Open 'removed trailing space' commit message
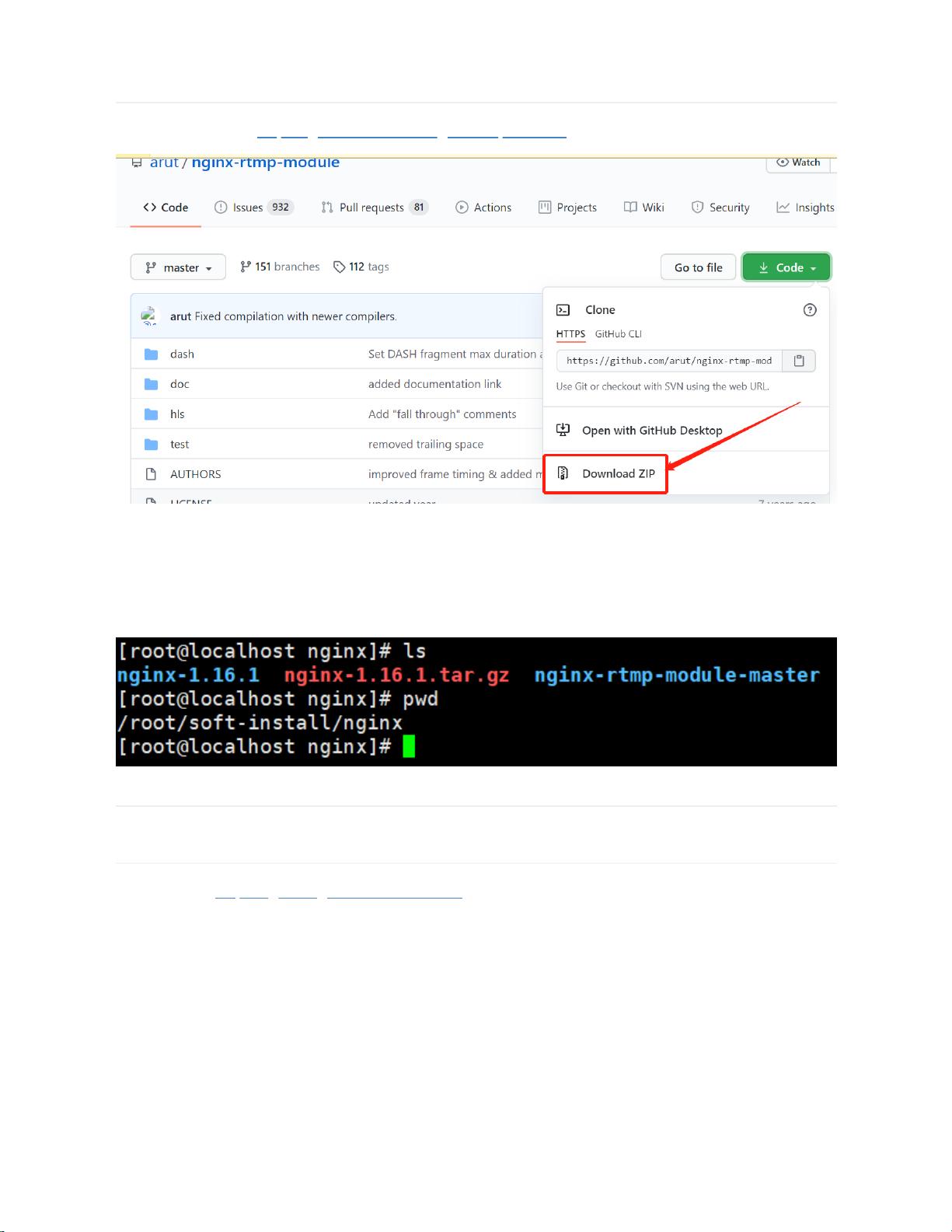Viewport: 952px width, 1232px height. (426, 445)
